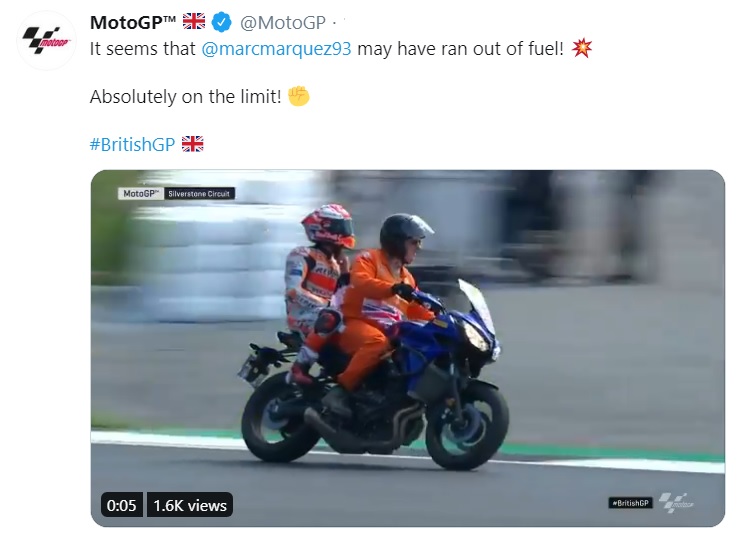Click the #BritishGP badge inside the video

tap(631, 503)
